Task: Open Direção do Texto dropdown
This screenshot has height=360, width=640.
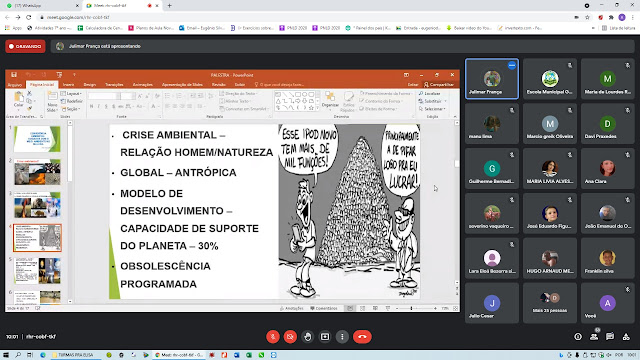Action: (x=239, y=93)
